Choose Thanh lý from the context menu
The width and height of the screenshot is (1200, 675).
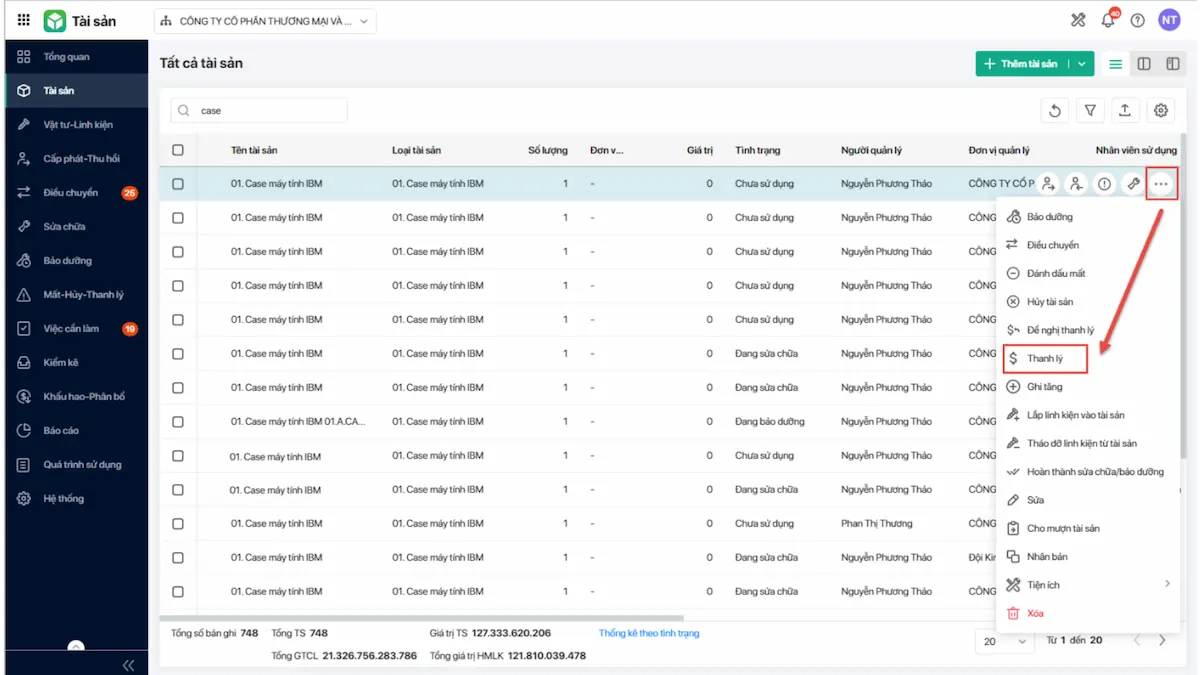(x=1045, y=358)
